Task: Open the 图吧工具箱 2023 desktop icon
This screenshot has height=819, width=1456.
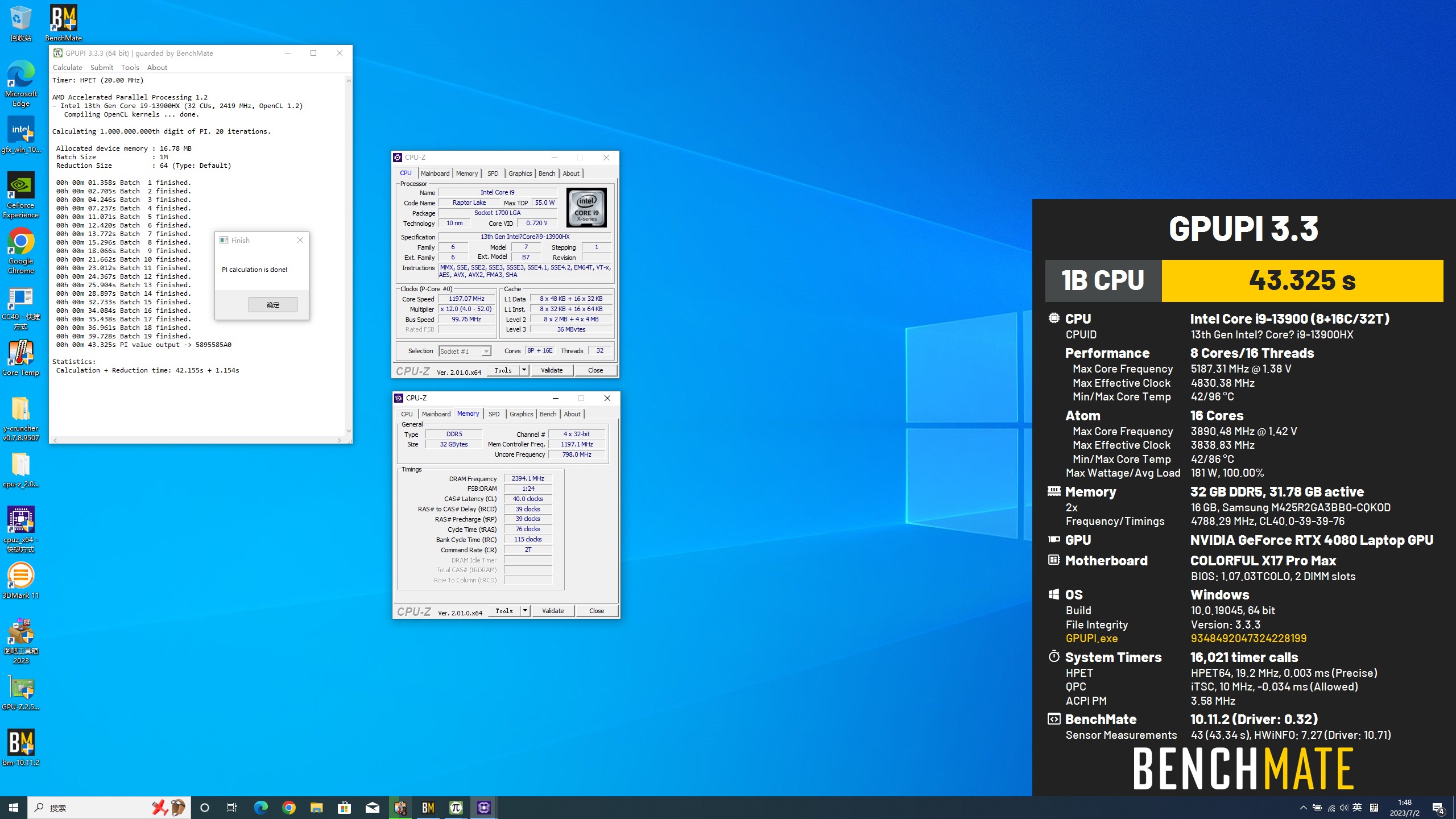Action: tap(21, 641)
